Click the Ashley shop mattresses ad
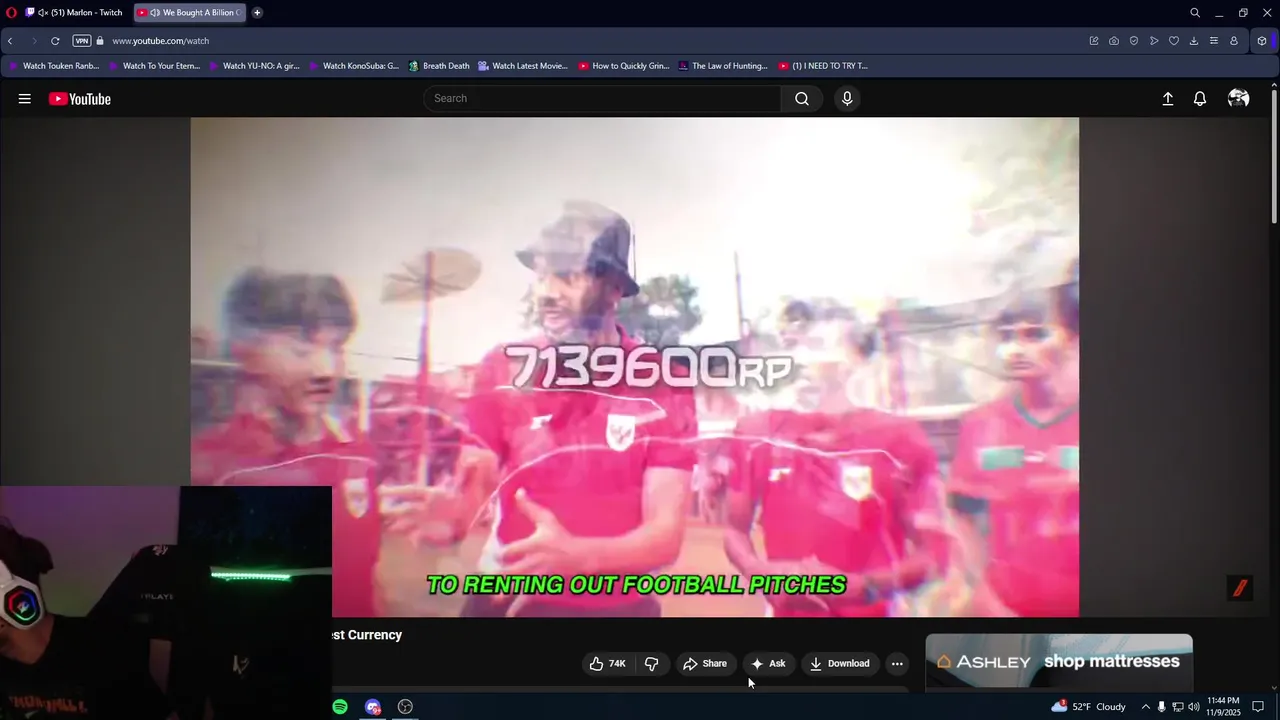Image resolution: width=1280 pixels, height=720 pixels. (x=1059, y=662)
